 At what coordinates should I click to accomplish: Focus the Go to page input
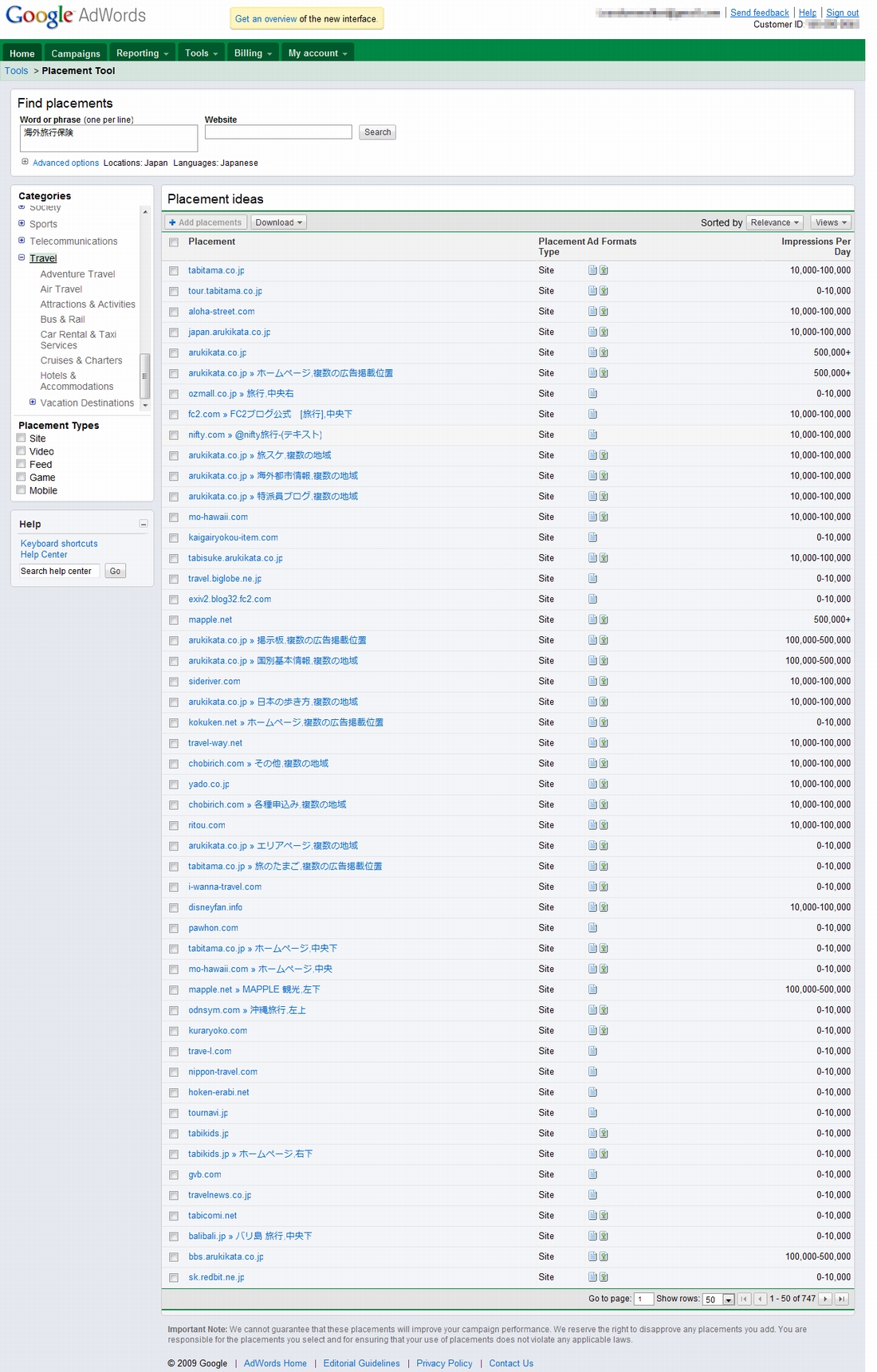pyautogui.click(x=643, y=1299)
